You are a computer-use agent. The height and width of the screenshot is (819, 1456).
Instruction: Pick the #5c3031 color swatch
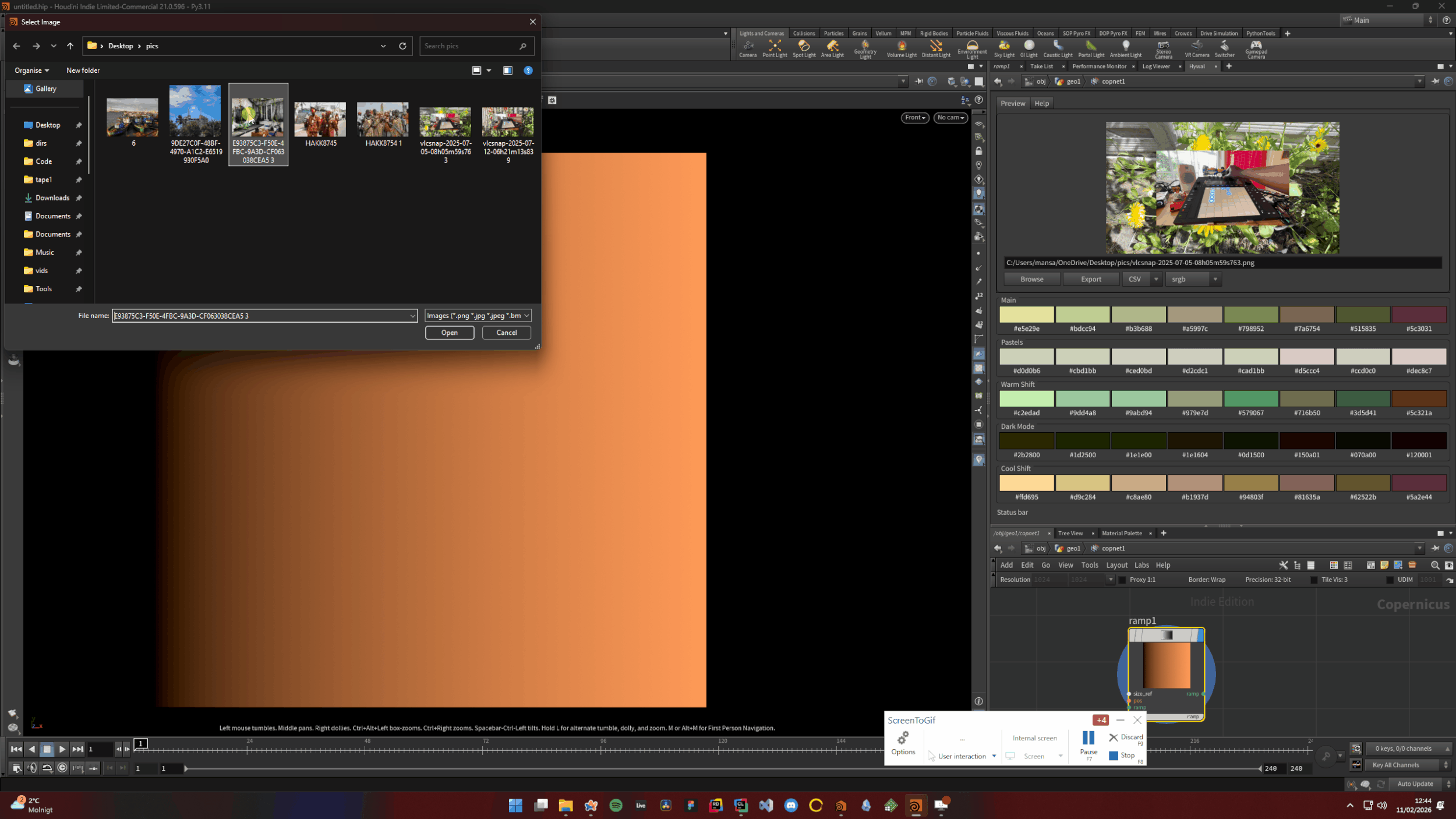pos(1419,315)
